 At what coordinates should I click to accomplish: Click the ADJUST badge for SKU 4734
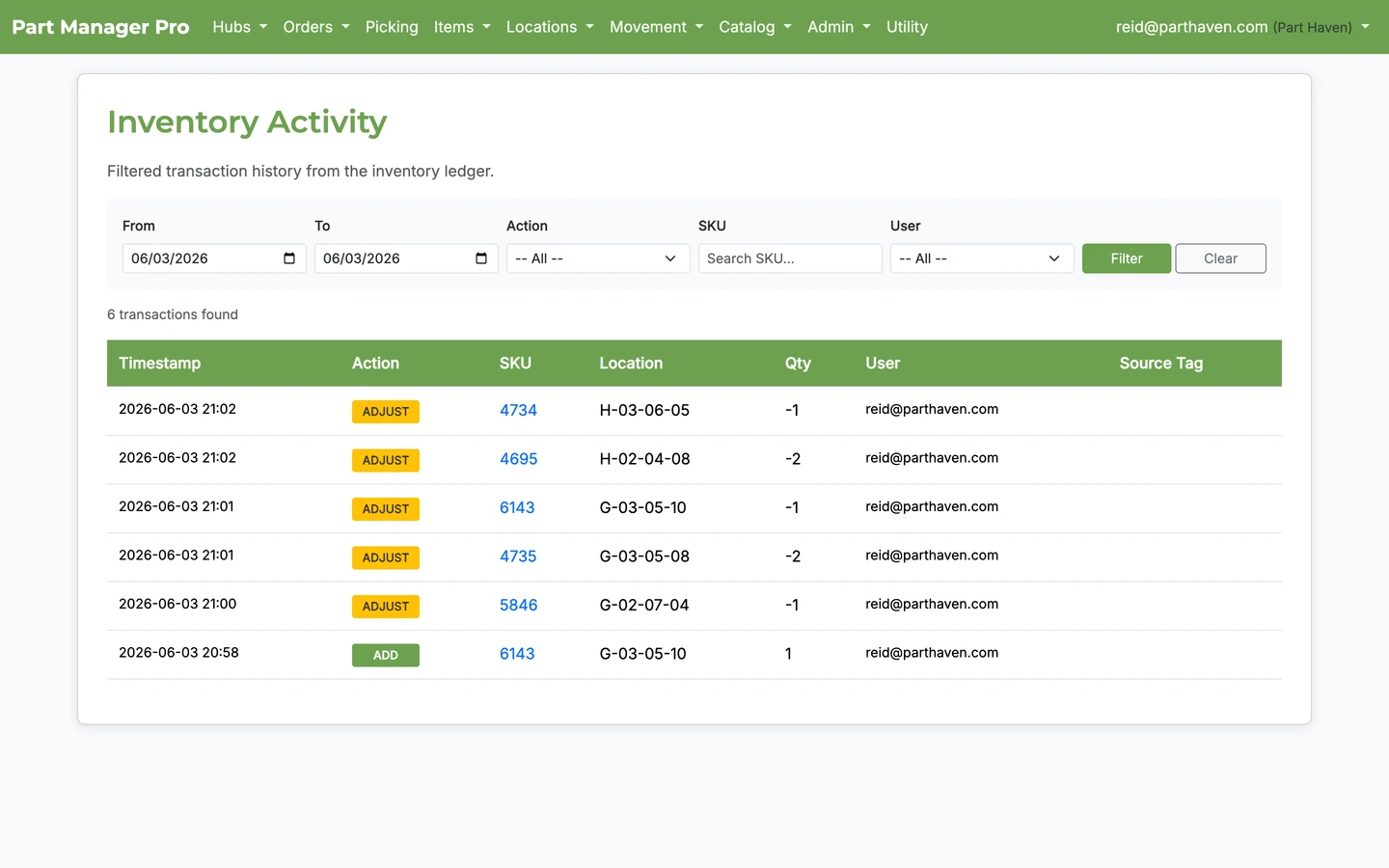[386, 412]
